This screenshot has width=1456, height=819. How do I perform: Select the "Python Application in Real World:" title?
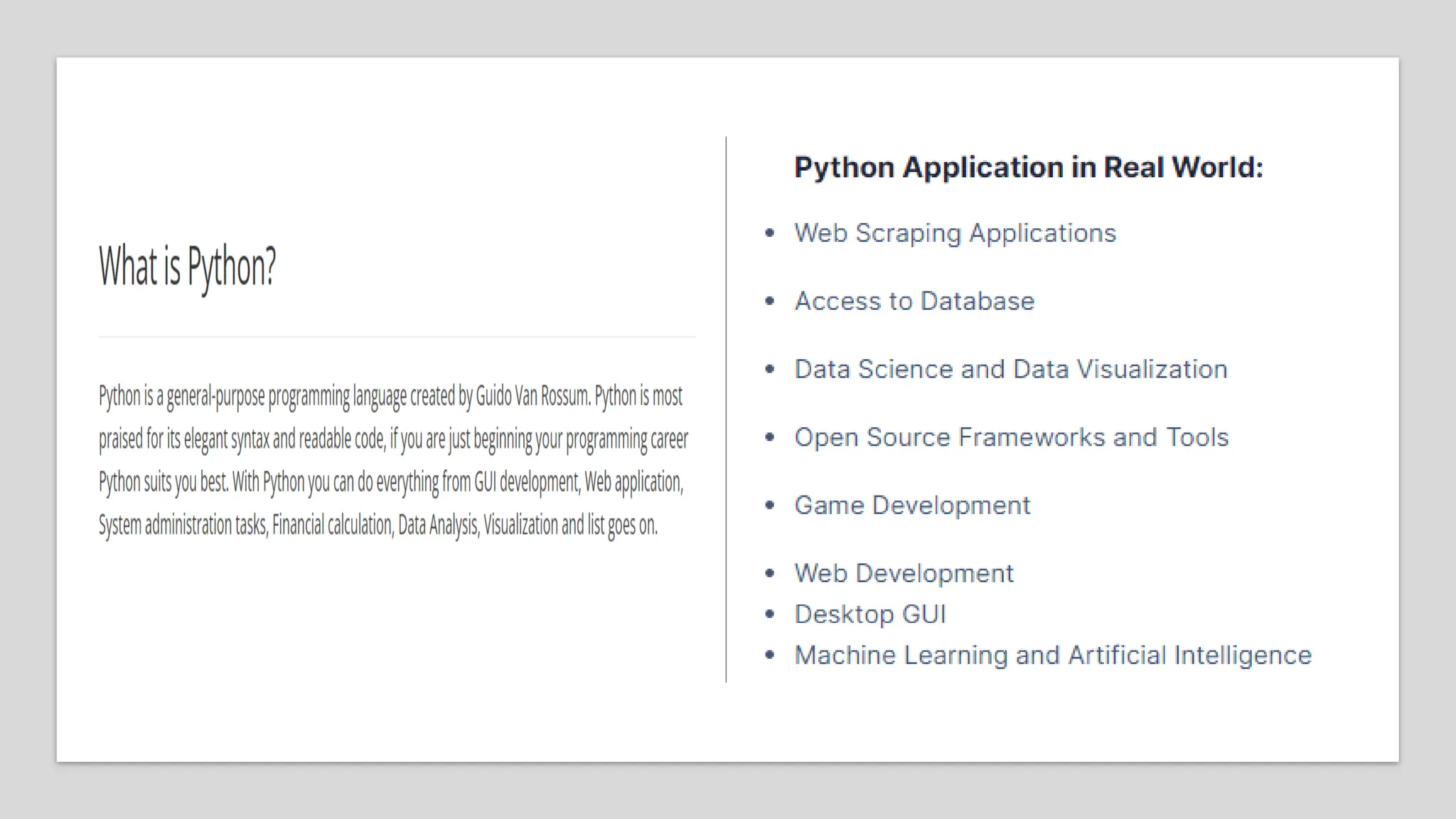(x=1028, y=168)
